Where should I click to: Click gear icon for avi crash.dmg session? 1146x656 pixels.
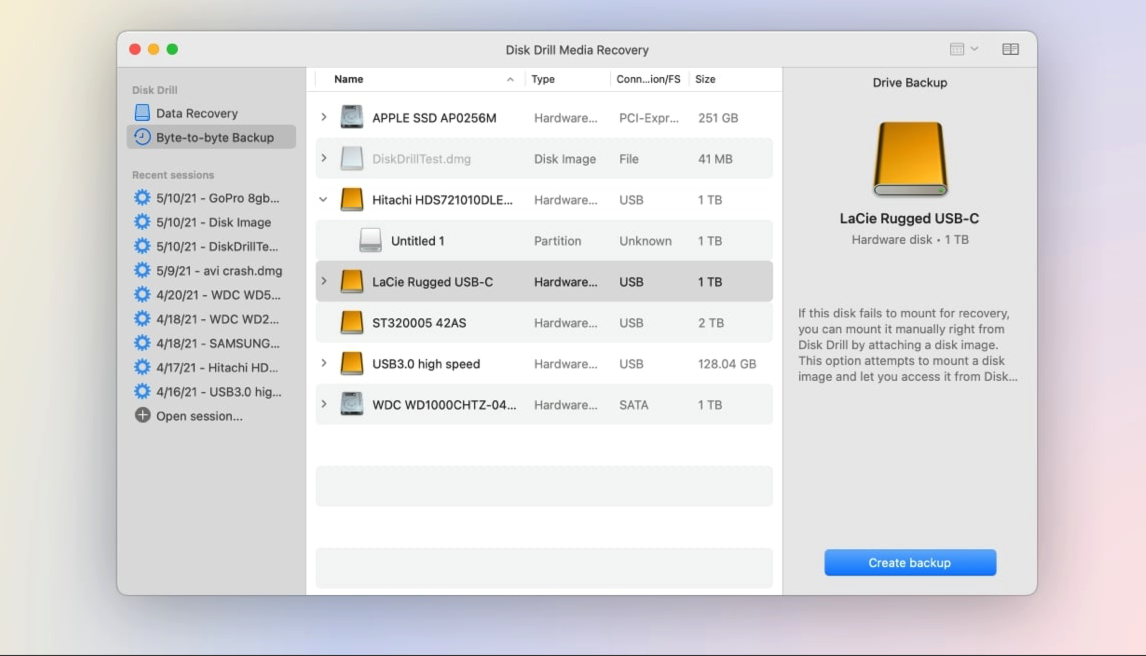[142, 270]
